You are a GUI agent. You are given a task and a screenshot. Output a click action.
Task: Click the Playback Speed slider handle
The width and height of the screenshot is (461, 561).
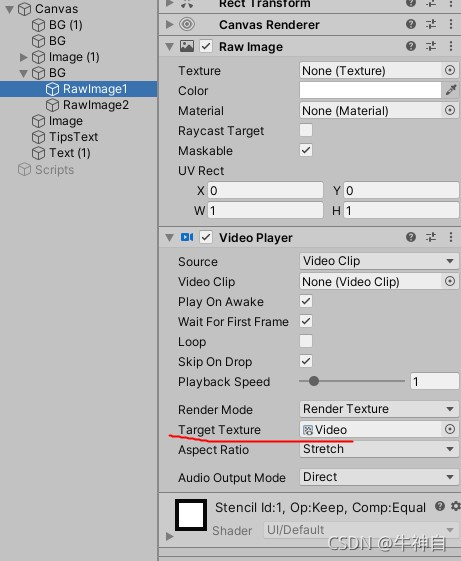(314, 381)
